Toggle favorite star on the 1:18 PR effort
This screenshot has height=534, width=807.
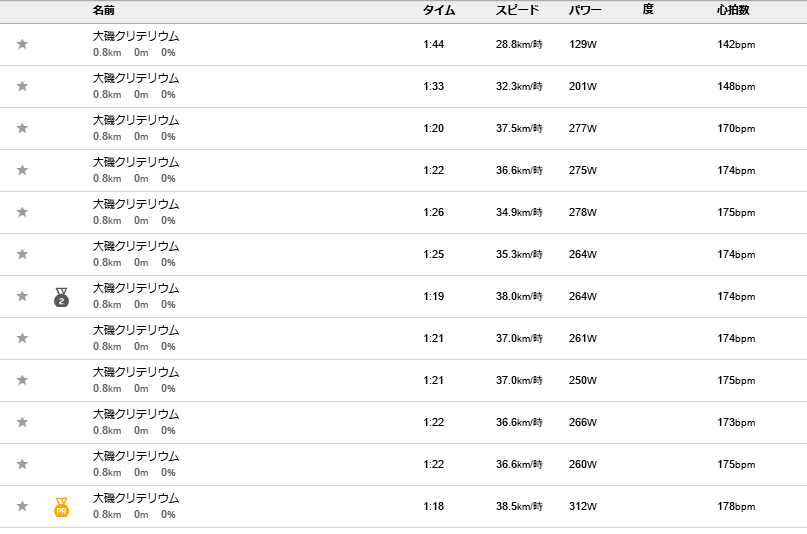22,506
